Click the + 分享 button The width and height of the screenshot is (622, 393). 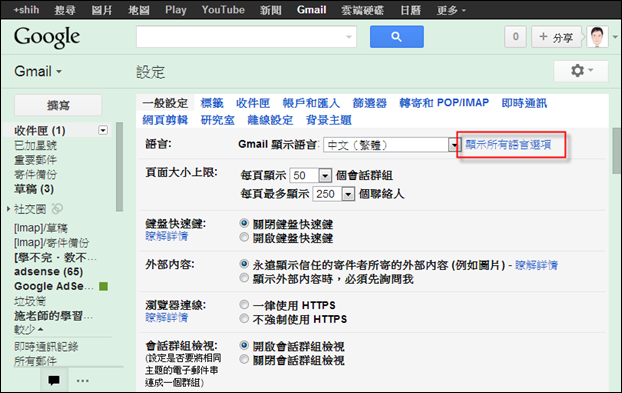tap(556, 37)
